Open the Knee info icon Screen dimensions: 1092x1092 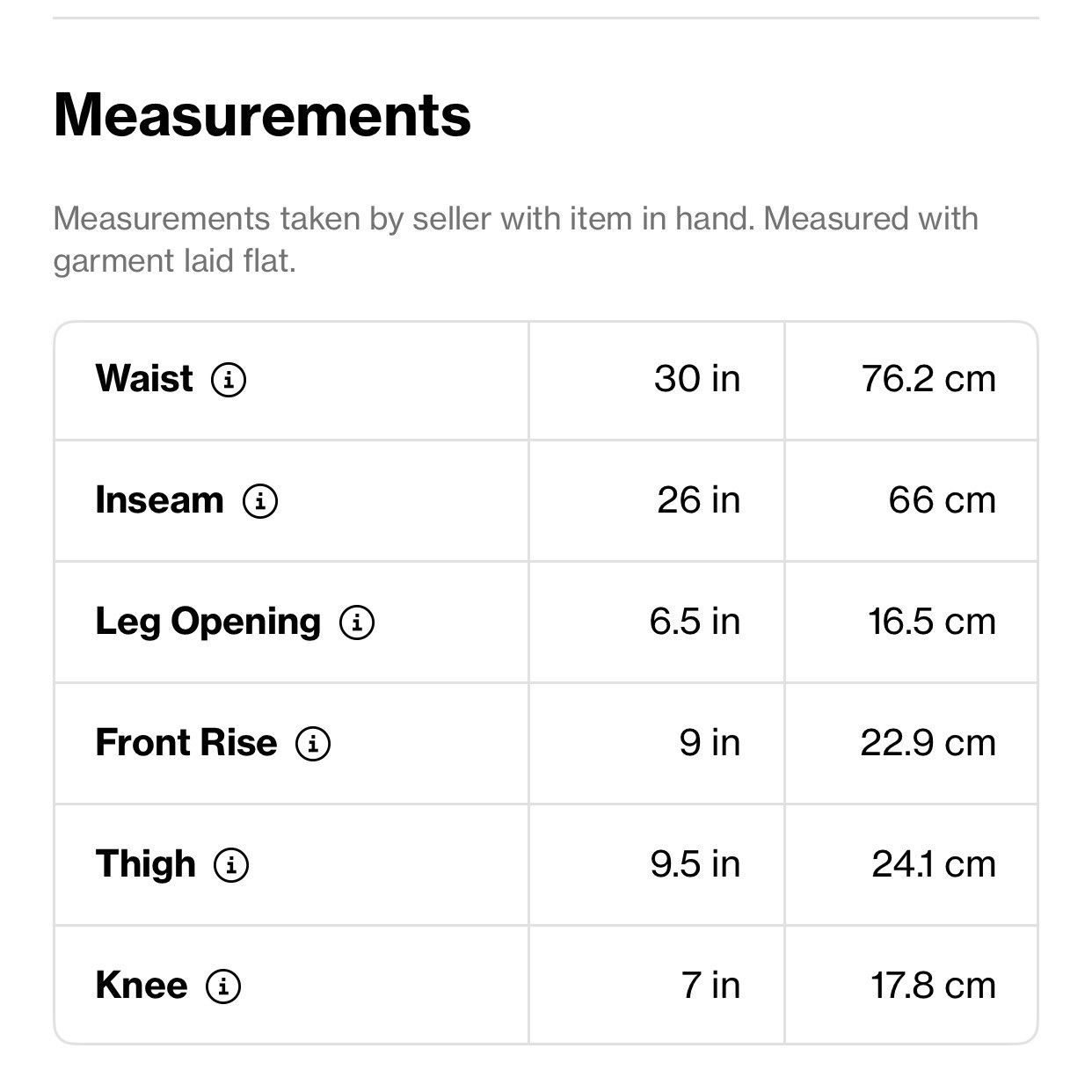223,986
